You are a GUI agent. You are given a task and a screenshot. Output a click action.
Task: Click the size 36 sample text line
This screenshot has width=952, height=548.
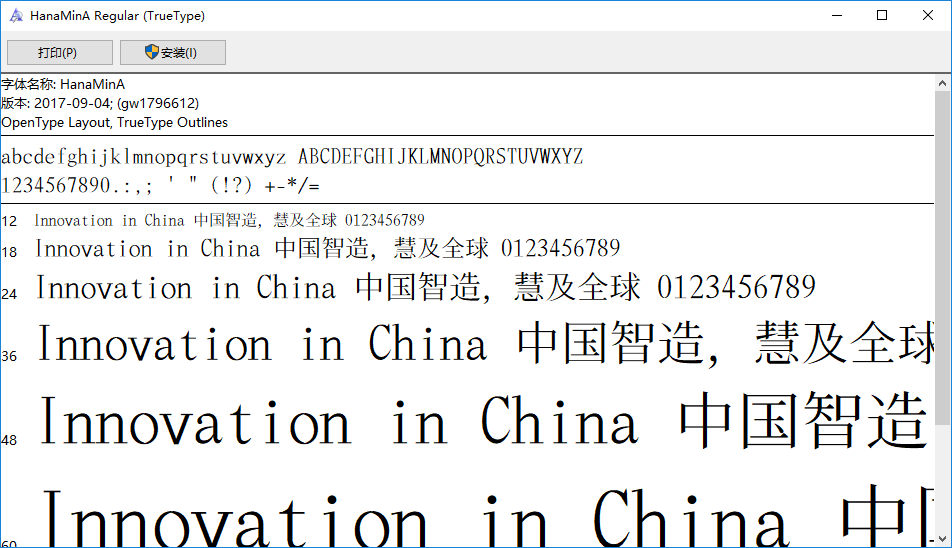click(x=485, y=343)
